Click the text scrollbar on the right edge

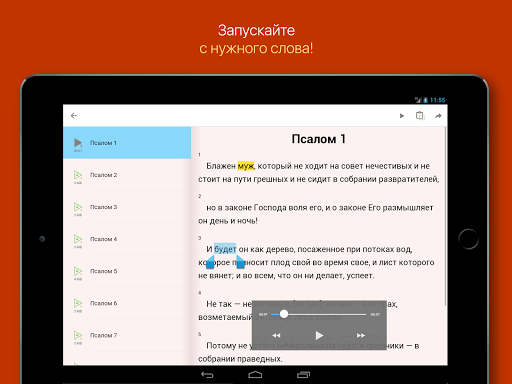pyautogui.click(x=446, y=216)
